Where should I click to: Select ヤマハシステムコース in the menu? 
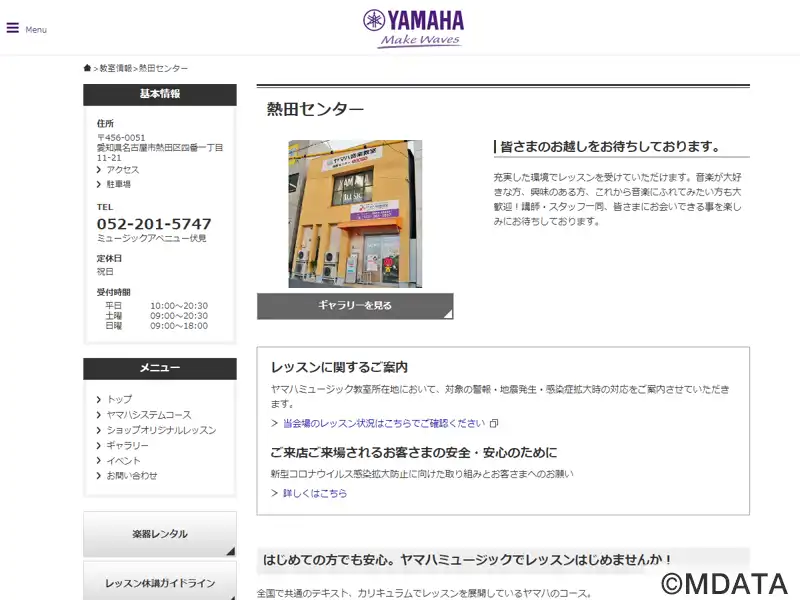pyautogui.click(x=149, y=415)
